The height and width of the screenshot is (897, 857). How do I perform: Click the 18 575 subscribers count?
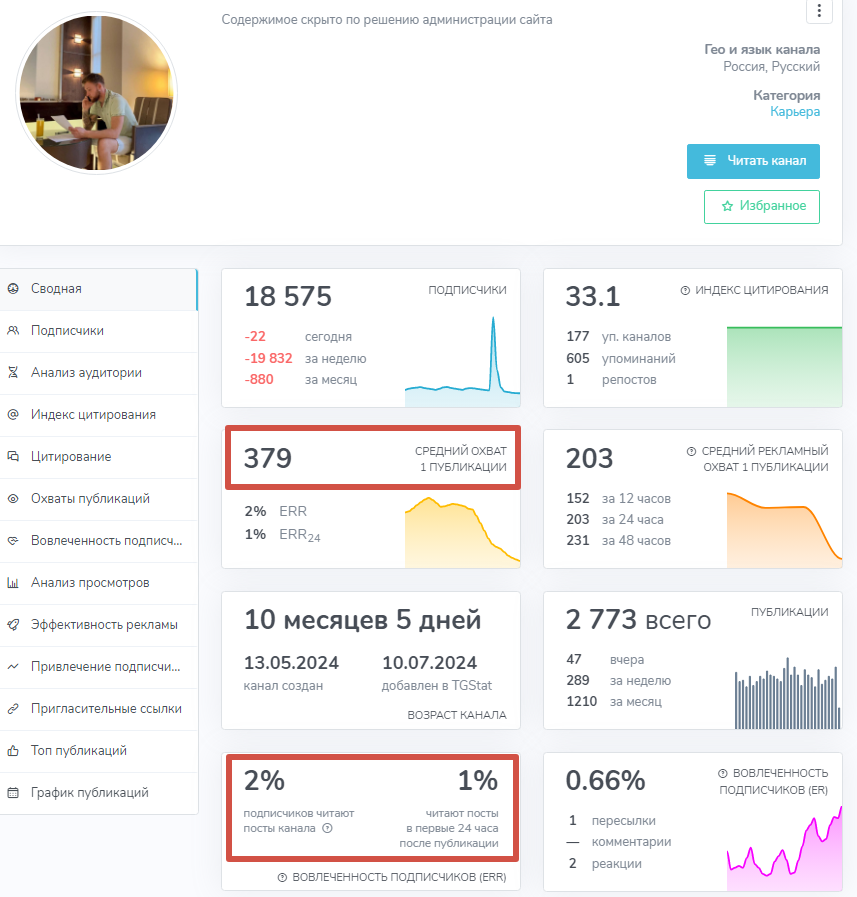coord(288,296)
